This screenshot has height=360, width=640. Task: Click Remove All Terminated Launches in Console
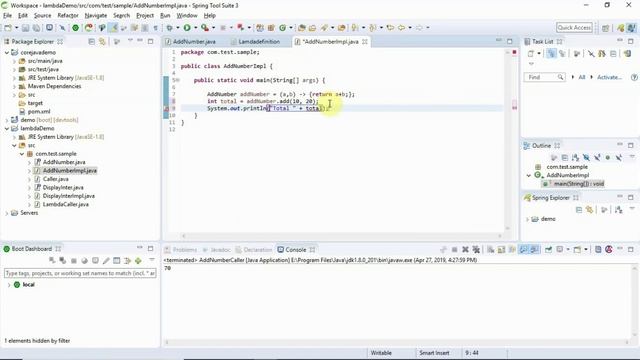click(x=476, y=249)
